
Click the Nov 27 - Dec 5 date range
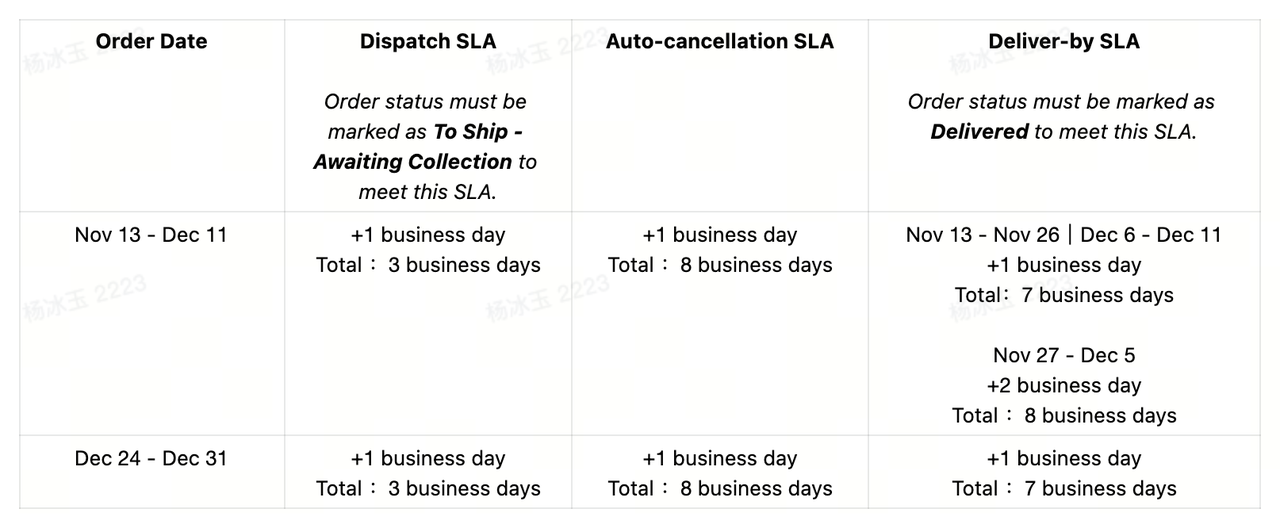tap(1064, 355)
